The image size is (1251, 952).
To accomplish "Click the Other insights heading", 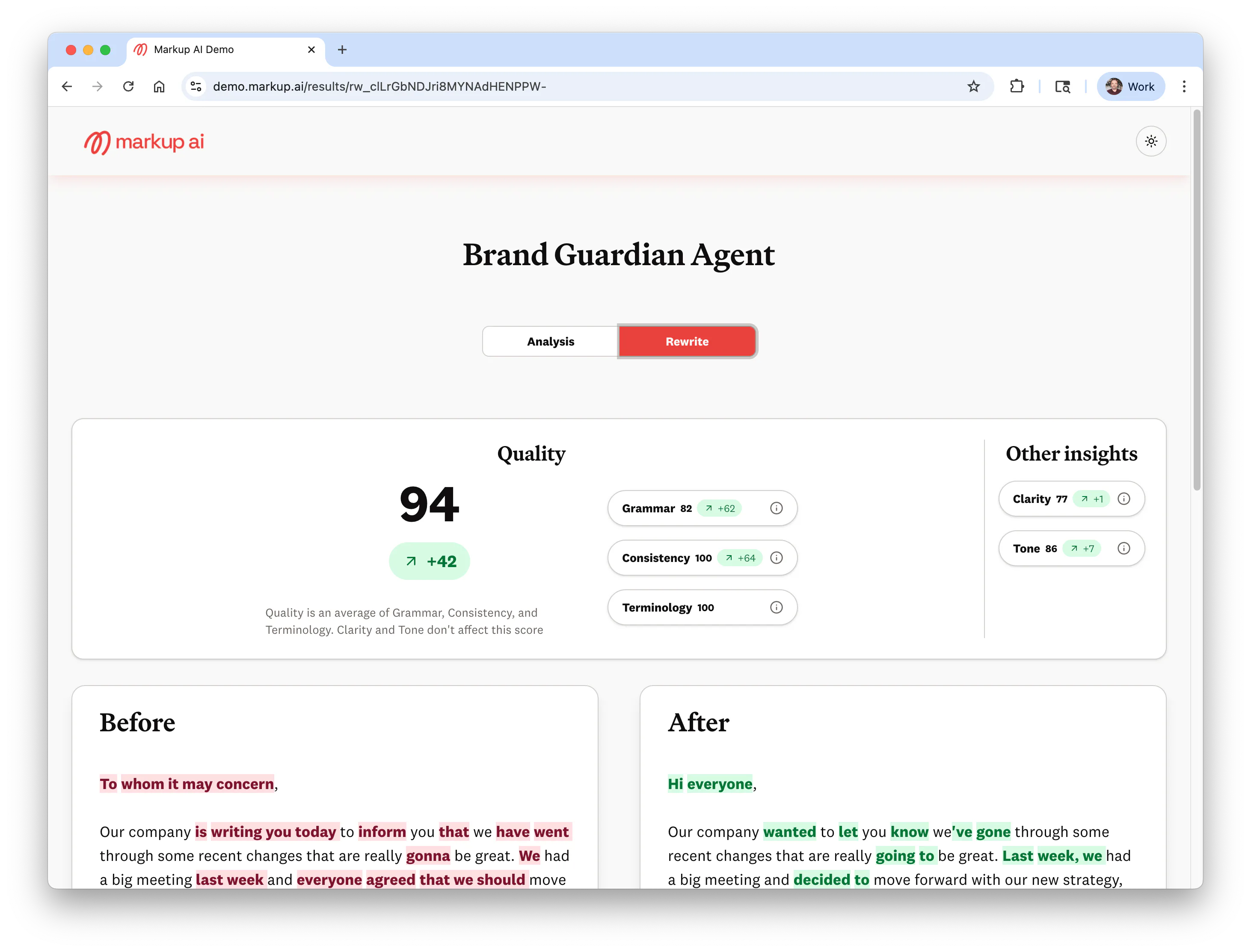I will click(1071, 454).
